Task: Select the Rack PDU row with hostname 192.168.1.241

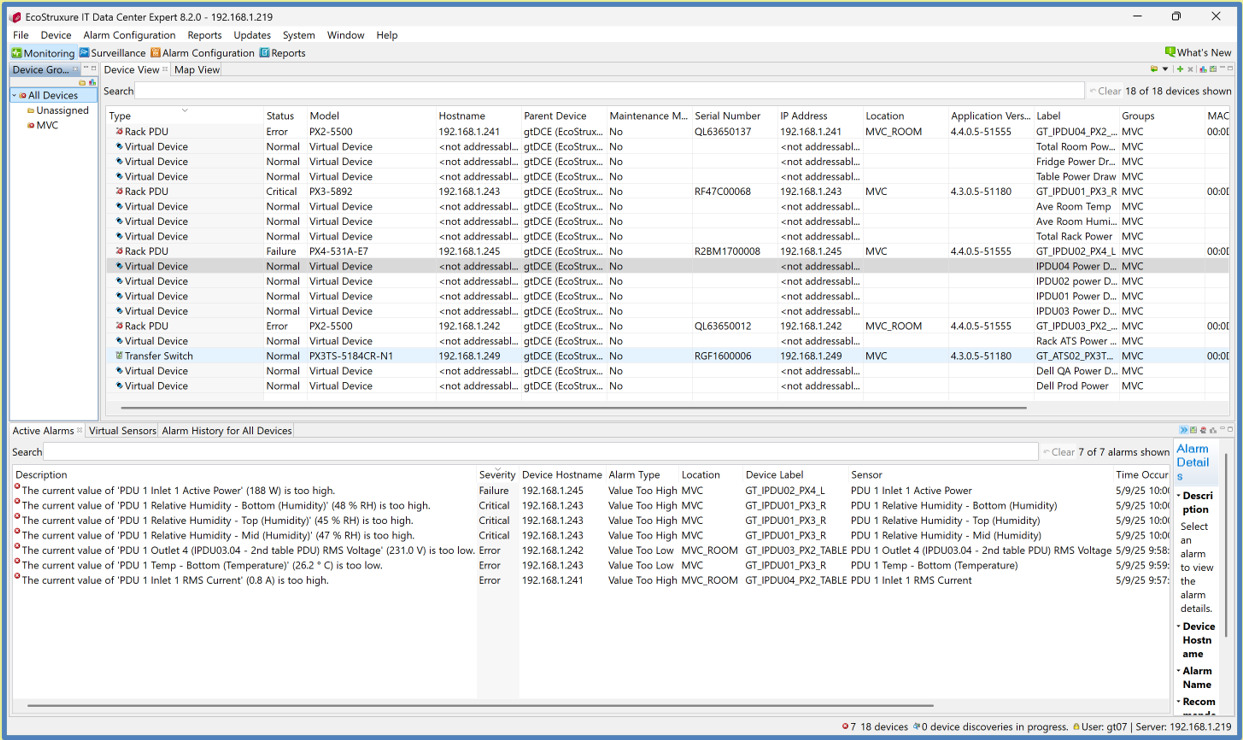Action: pyautogui.click(x=668, y=131)
